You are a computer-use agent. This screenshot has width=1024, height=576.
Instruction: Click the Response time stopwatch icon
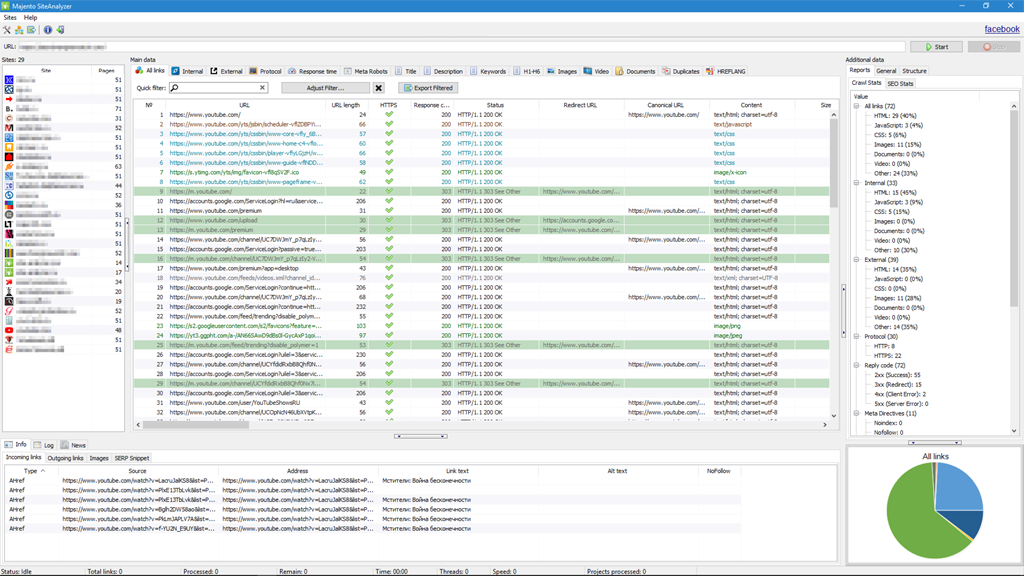(x=291, y=71)
